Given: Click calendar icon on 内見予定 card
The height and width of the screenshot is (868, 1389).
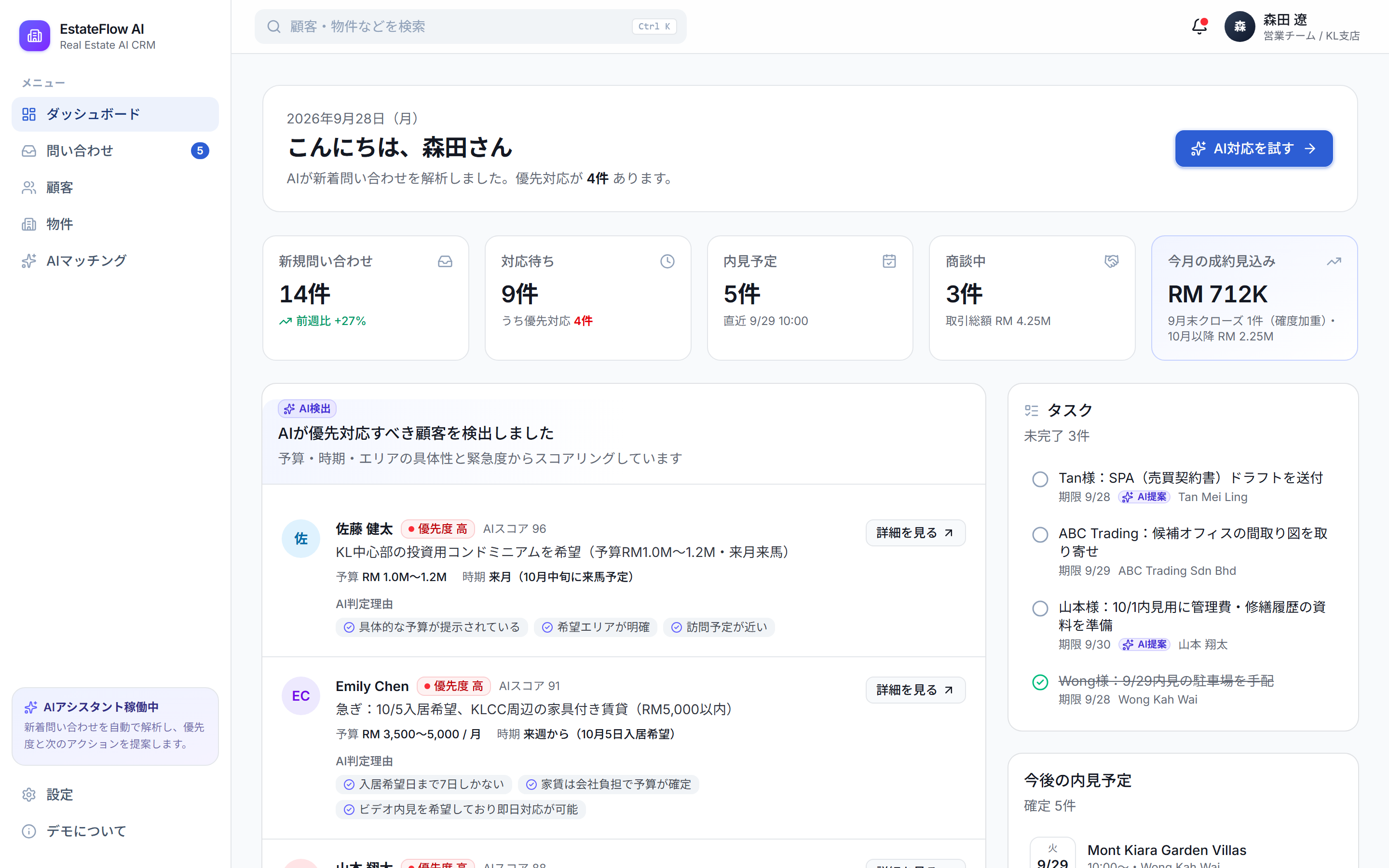Looking at the screenshot, I should pyautogui.click(x=889, y=261).
